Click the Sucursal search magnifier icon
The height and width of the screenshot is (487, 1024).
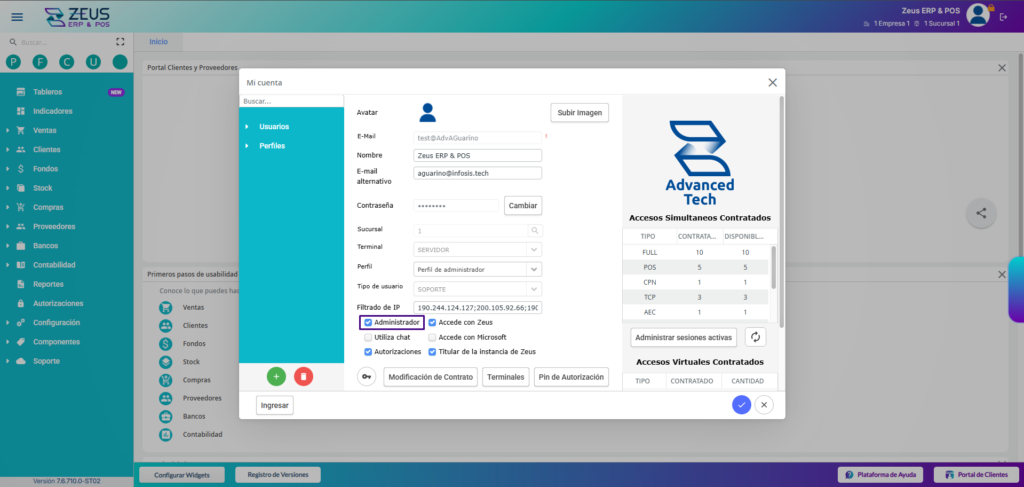click(535, 230)
